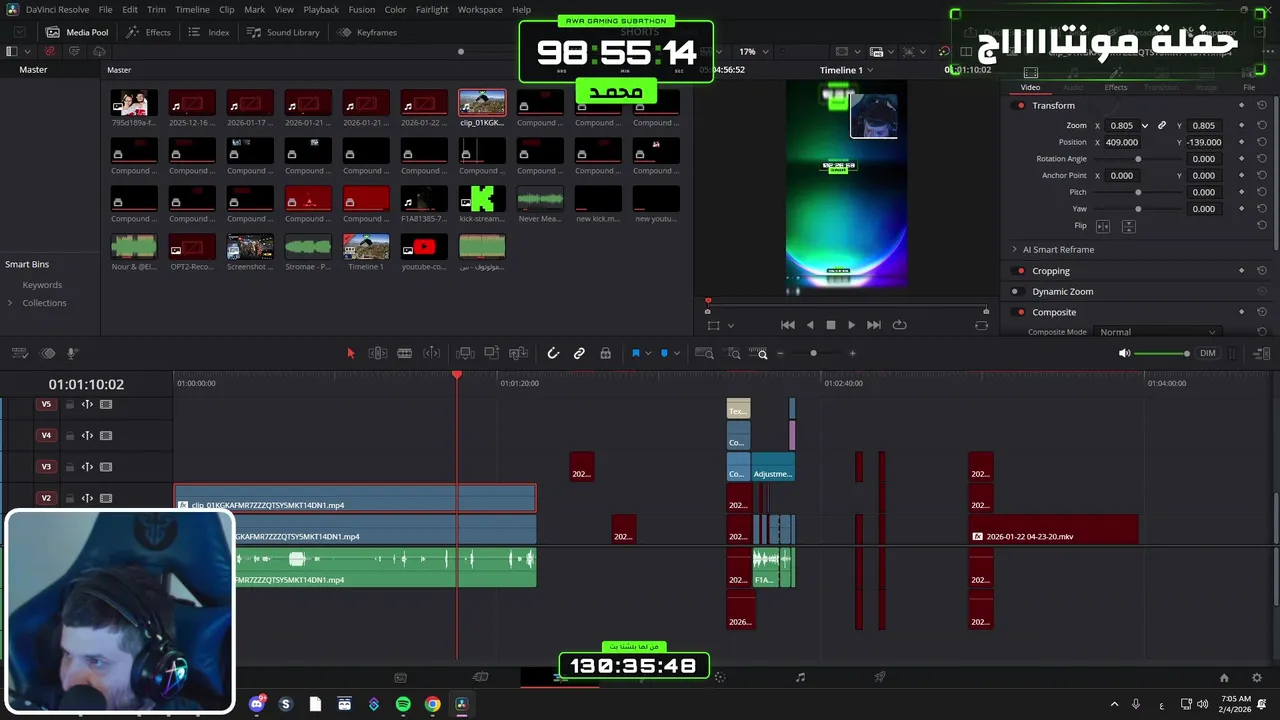
Task: Click the audio voiceover microphone icon
Action: tap(72, 353)
